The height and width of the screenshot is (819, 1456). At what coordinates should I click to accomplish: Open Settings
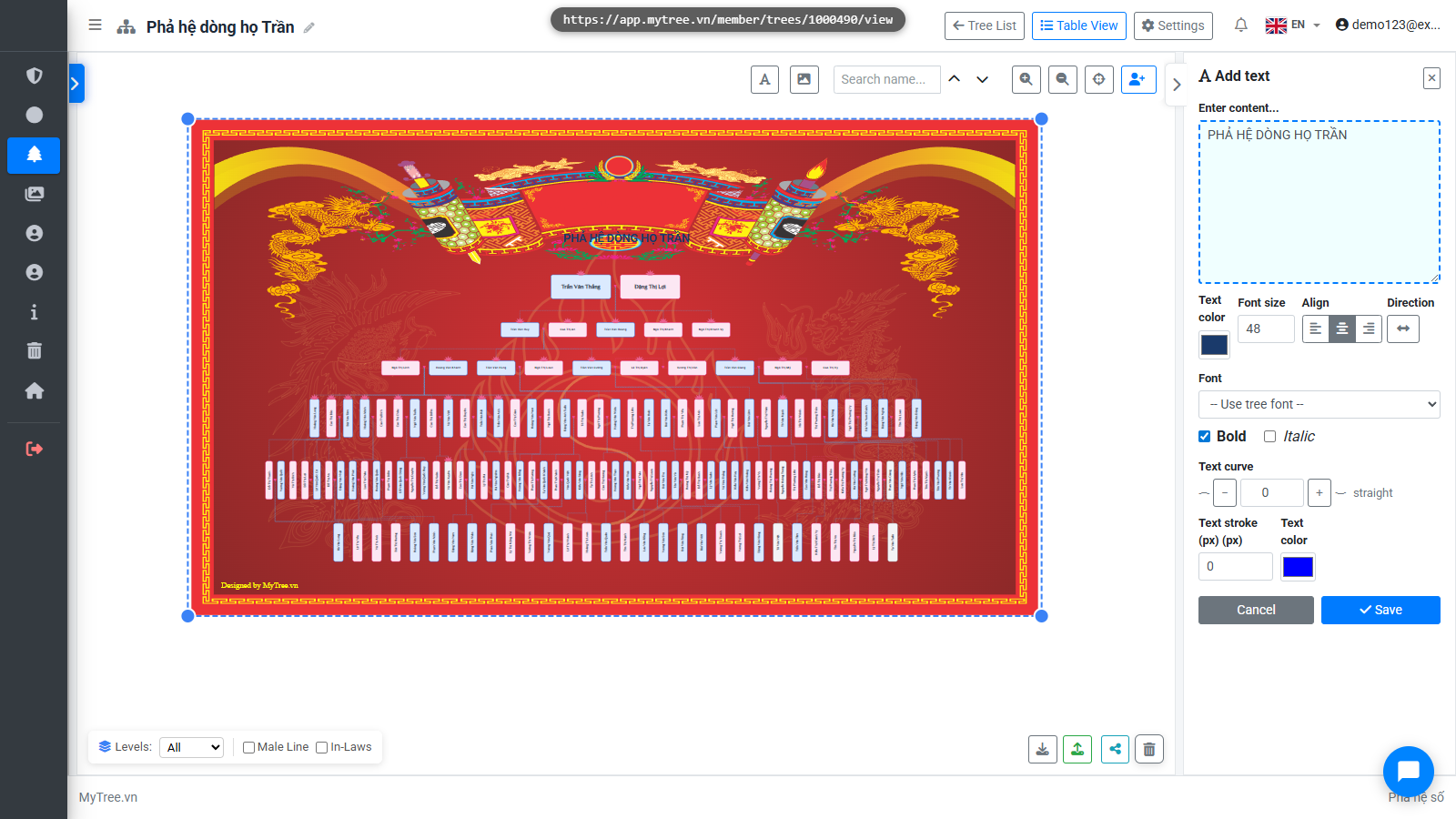[1173, 25]
